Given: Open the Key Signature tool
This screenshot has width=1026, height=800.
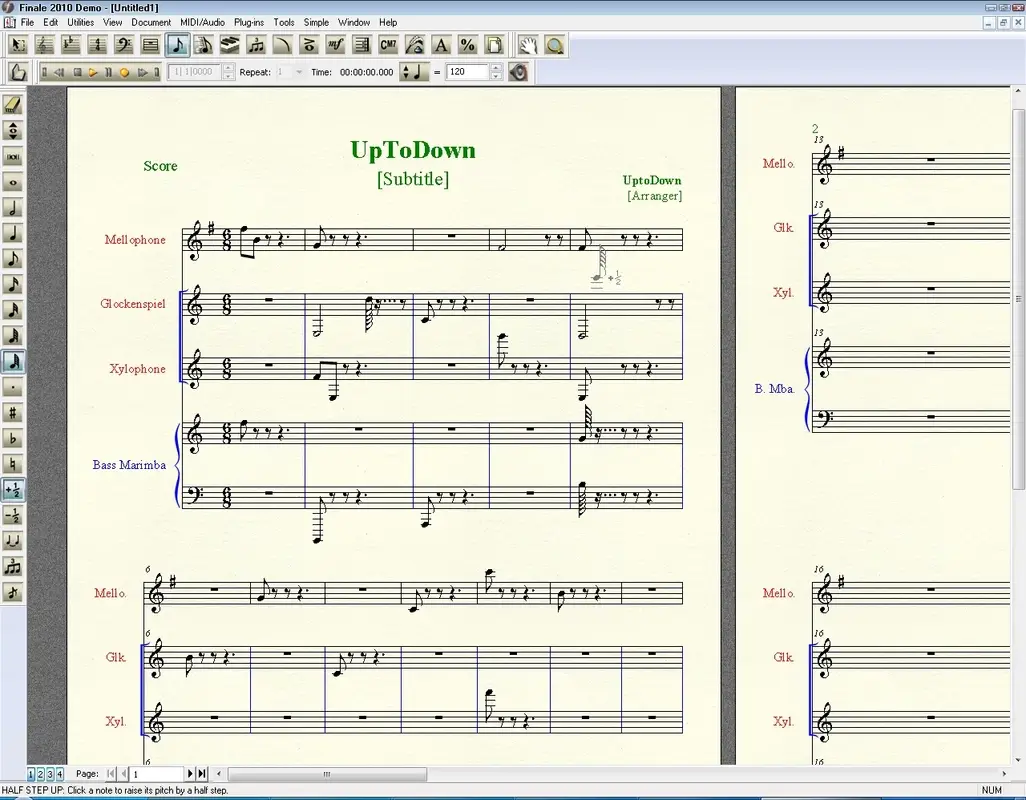Looking at the screenshot, I should point(69,44).
